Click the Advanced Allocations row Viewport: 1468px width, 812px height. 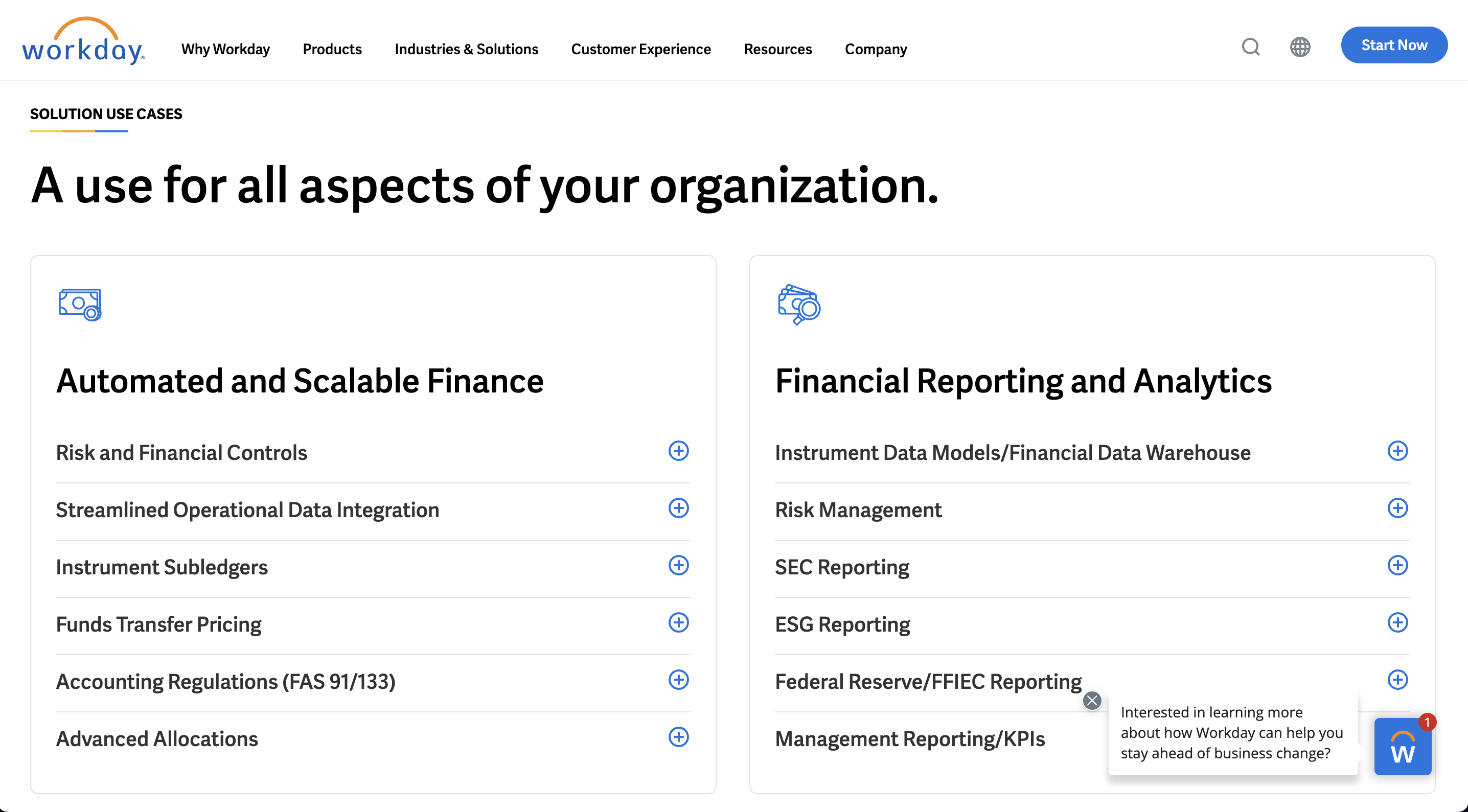[x=157, y=738]
